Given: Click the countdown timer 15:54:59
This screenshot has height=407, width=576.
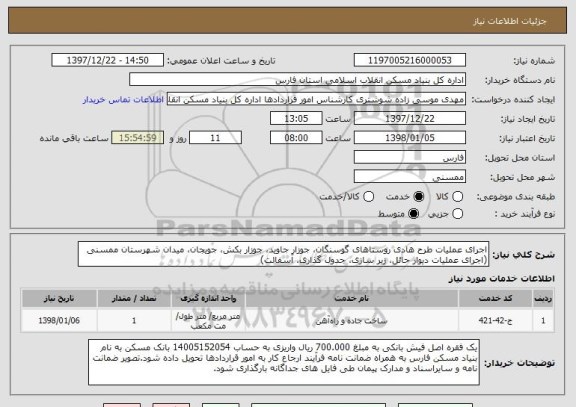Looking at the screenshot, I should [x=137, y=138].
